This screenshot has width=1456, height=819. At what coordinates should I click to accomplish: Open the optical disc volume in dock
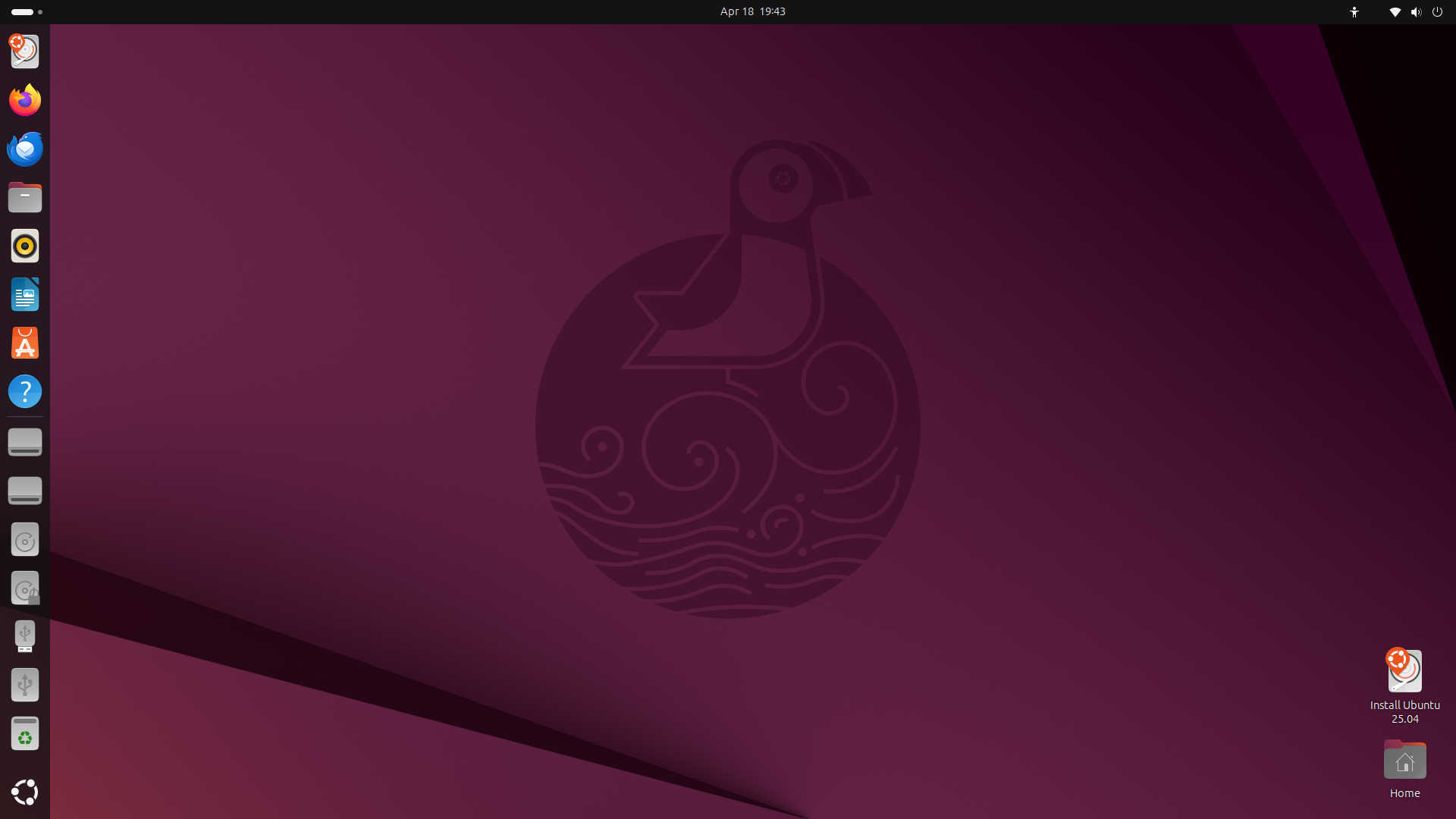click(x=25, y=539)
